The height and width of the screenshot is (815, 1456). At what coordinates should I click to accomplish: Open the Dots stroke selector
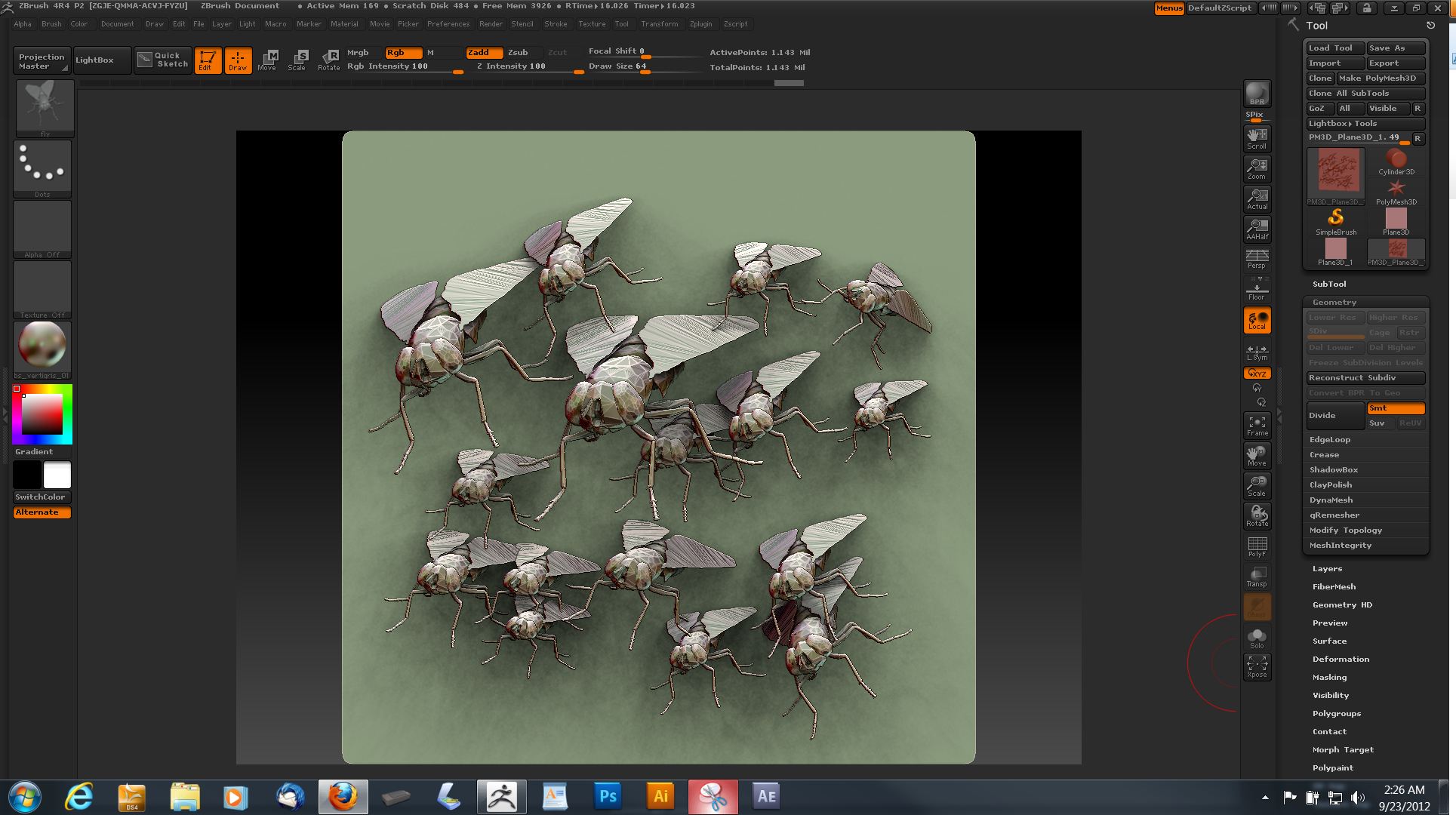(x=42, y=169)
